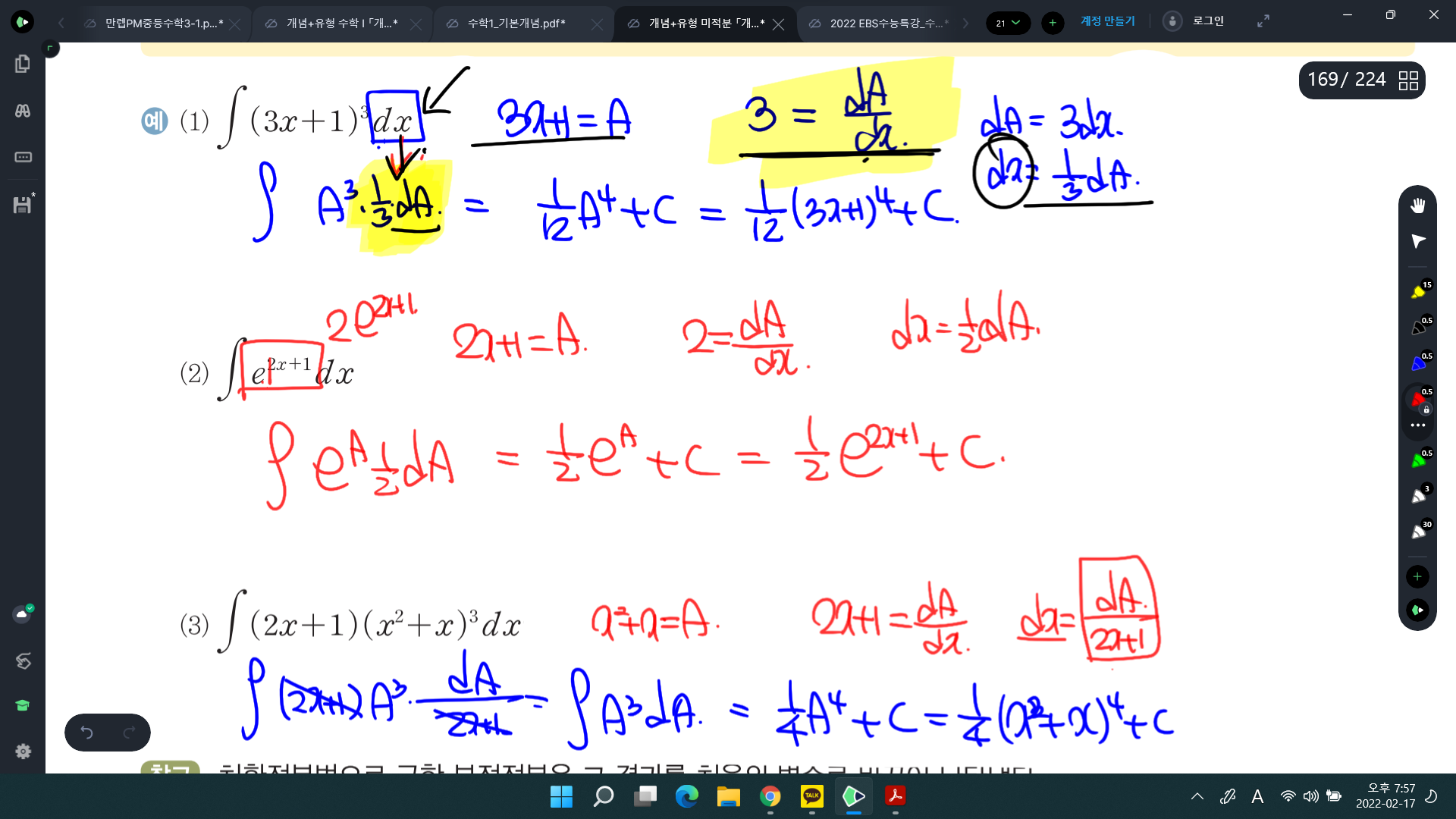The image size is (1456, 819).
Task: Open the search binoculars in sidebar
Action: pos(23,111)
